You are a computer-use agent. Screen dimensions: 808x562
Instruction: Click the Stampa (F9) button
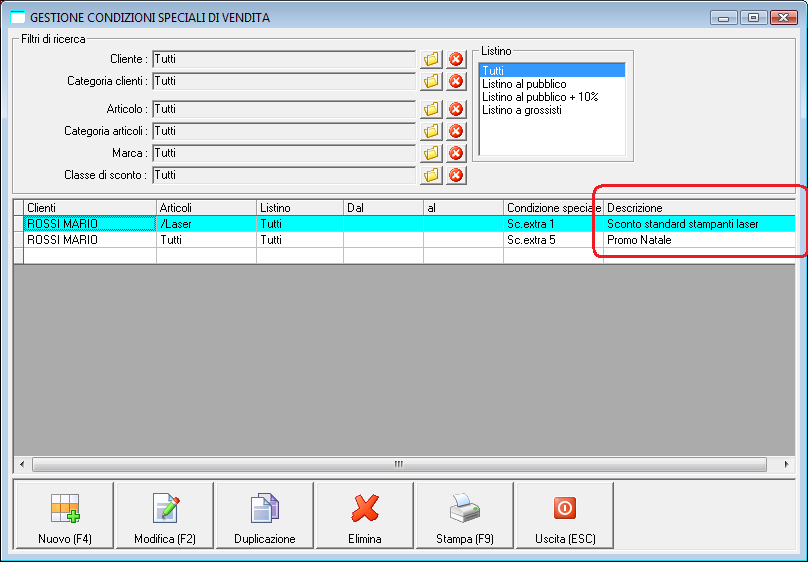[465, 516]
